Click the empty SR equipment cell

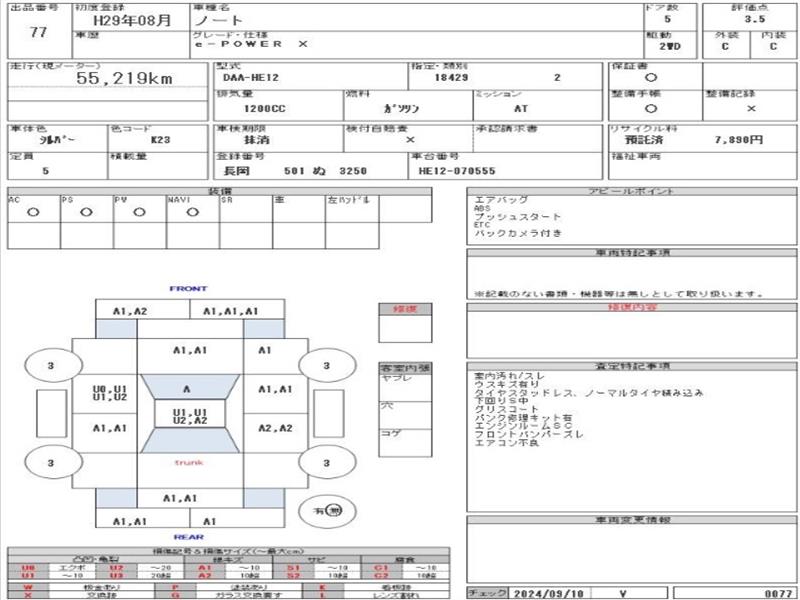[246, 209]
